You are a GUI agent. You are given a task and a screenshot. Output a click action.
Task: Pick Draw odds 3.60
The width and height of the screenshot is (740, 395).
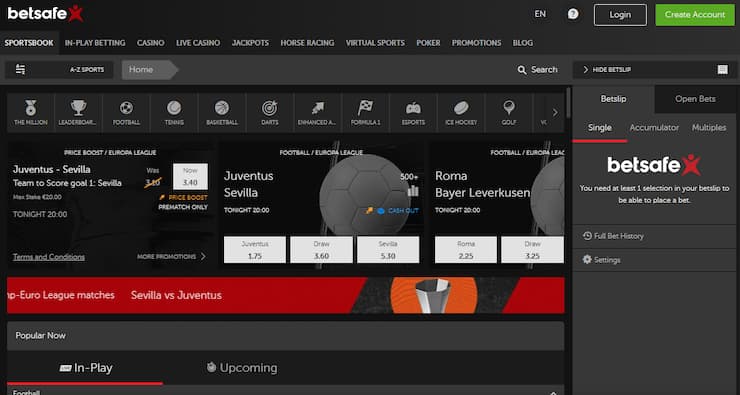click(321, 250)
